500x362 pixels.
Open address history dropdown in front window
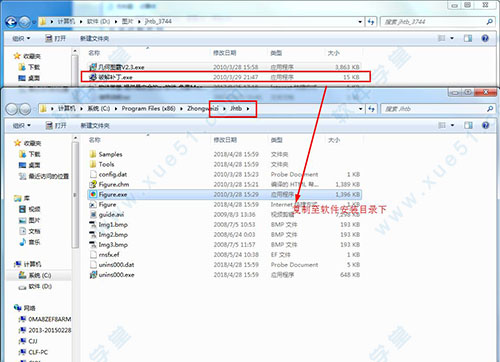coord(360,109)
